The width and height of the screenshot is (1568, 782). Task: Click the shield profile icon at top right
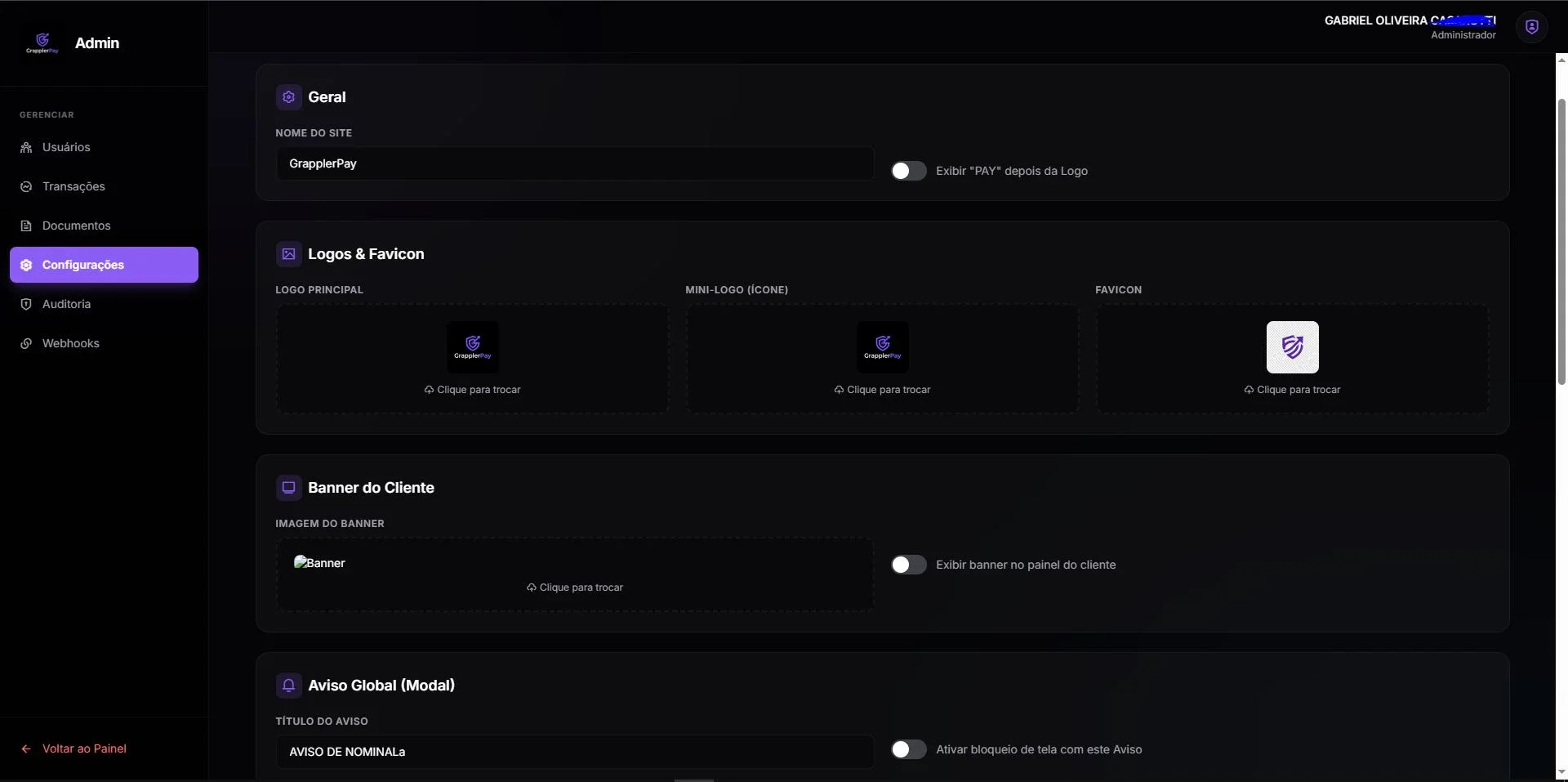pyautogui.click(x=1532, y=27)
